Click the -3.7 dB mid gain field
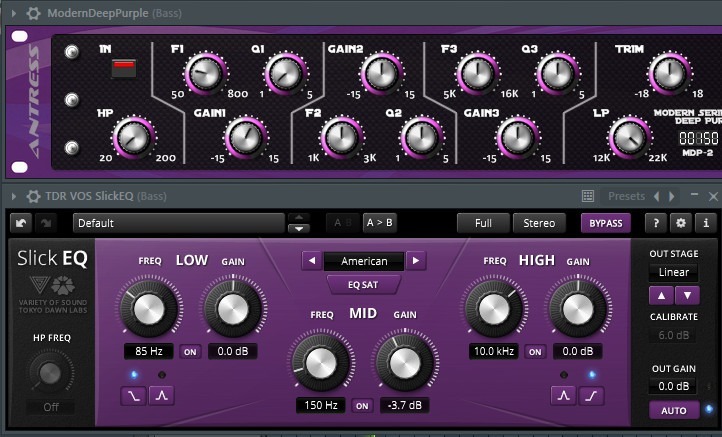 click(405, 405)
